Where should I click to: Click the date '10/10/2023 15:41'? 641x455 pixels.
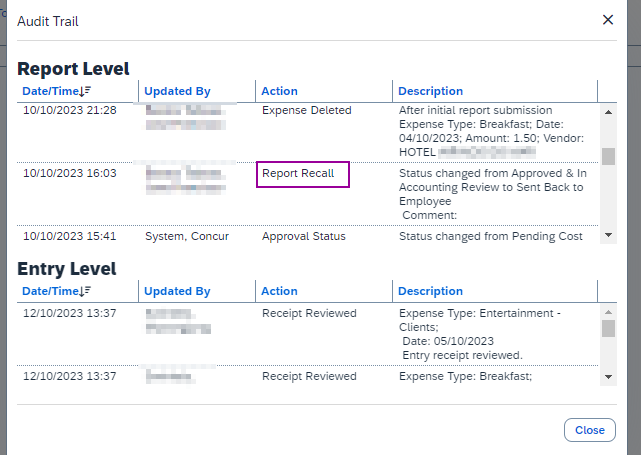(x=70, y=236)
